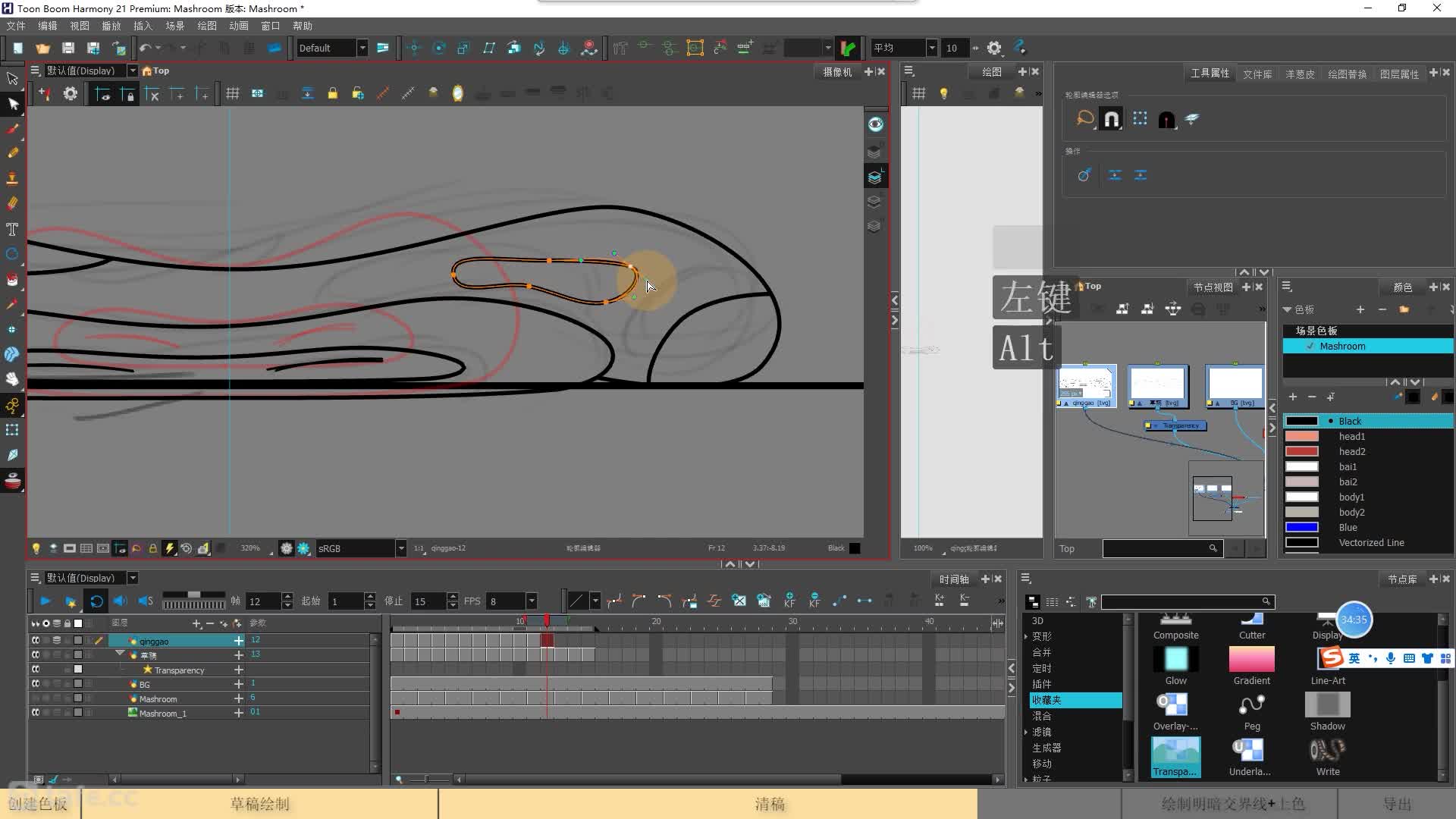Click the timeline play button
Viewport: 1456px width, 819px height.
[45, 601]
